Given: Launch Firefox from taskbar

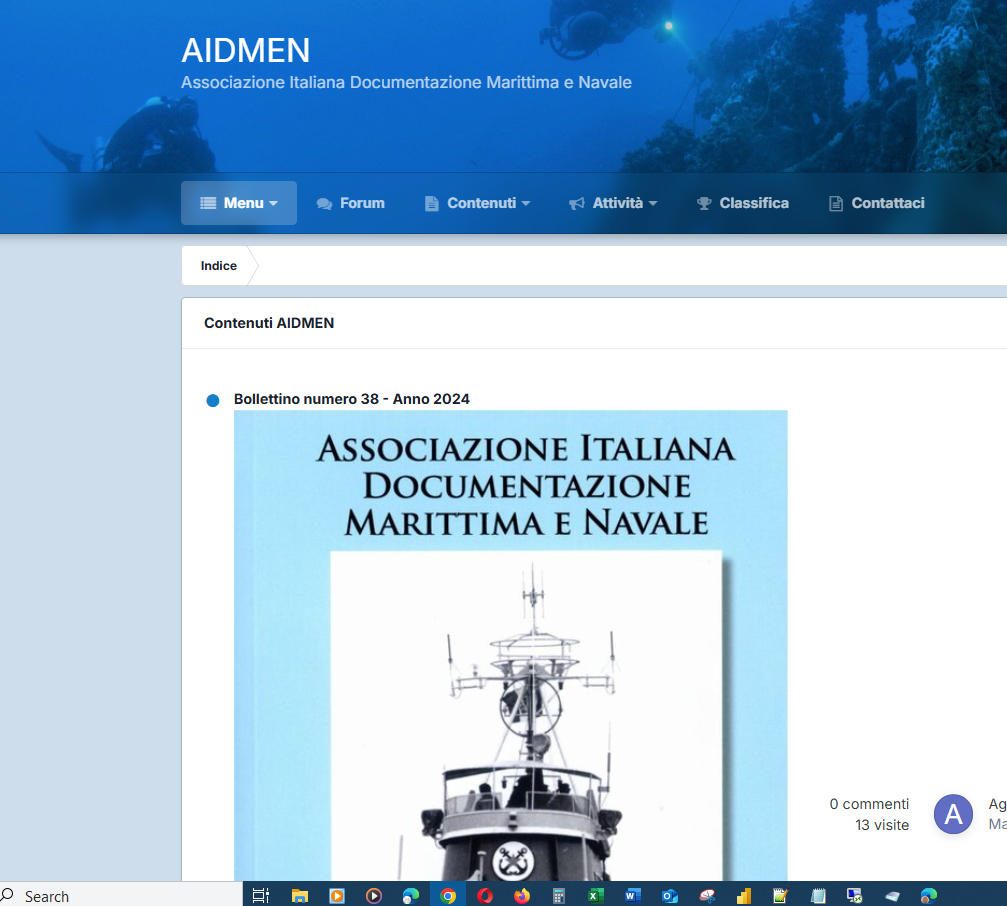Looking at the screenshot, I should [522, 895].
